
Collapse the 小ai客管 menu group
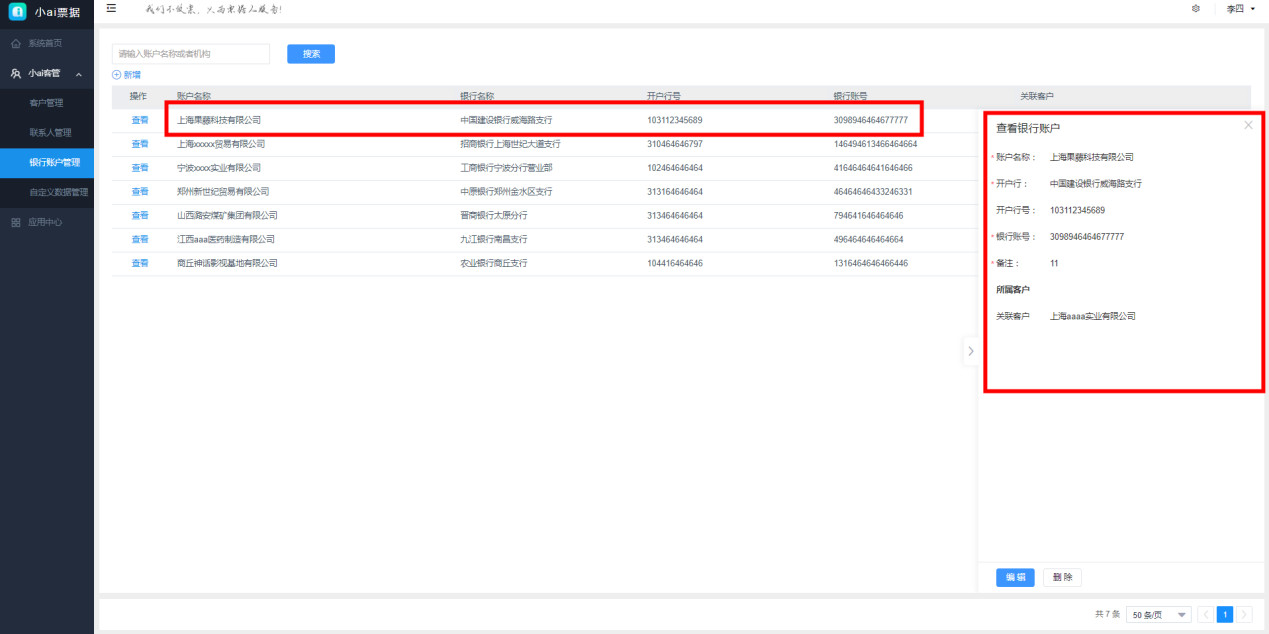pos(79,73)
